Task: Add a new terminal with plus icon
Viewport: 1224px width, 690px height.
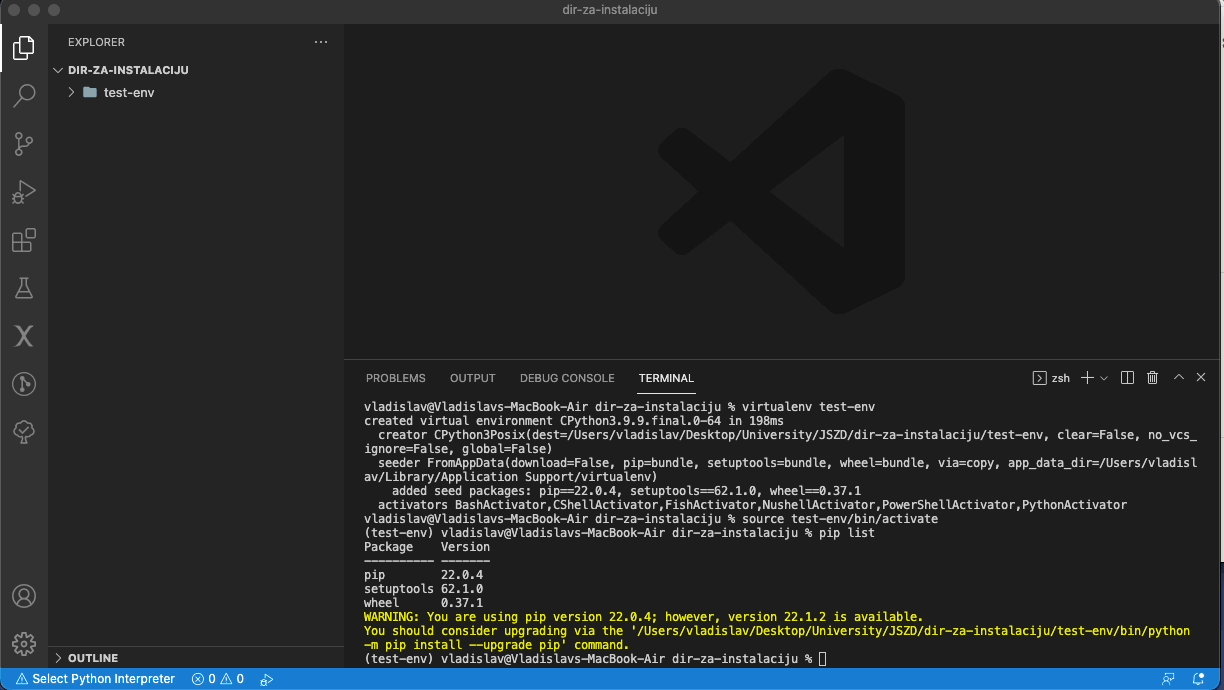Action: [1088, 378]
